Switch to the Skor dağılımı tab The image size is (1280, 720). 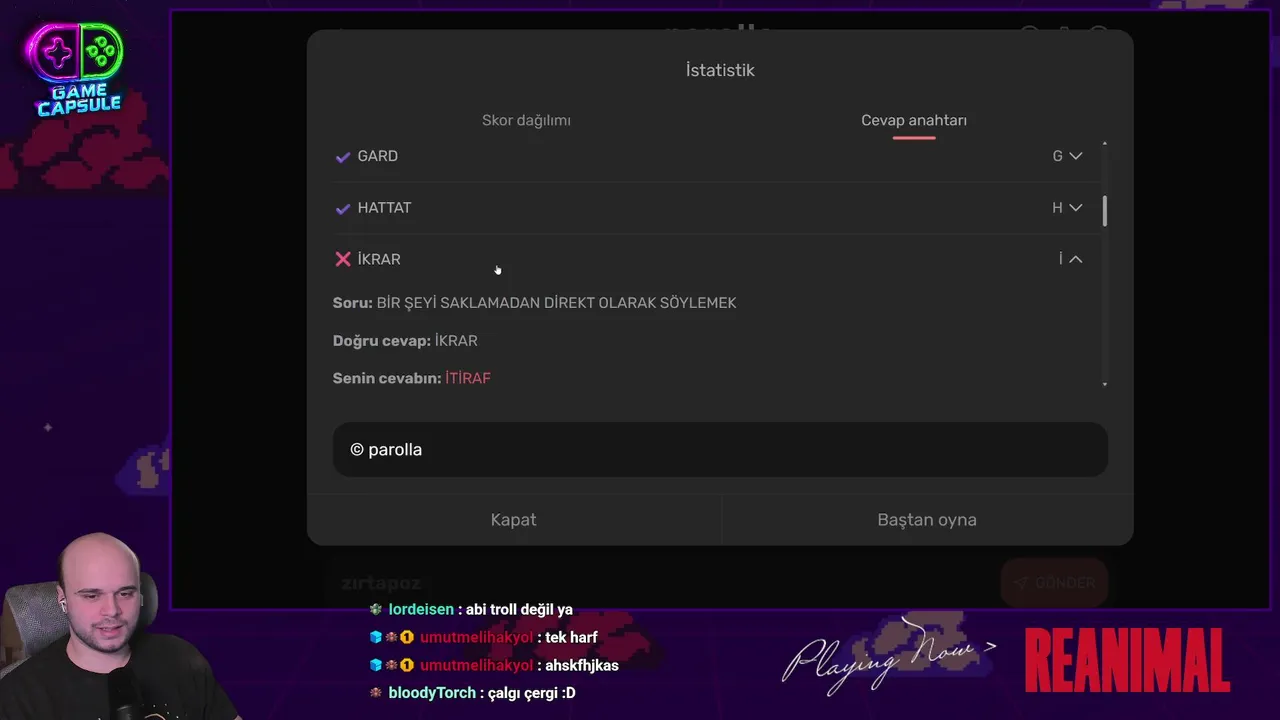tap(526, 120)
